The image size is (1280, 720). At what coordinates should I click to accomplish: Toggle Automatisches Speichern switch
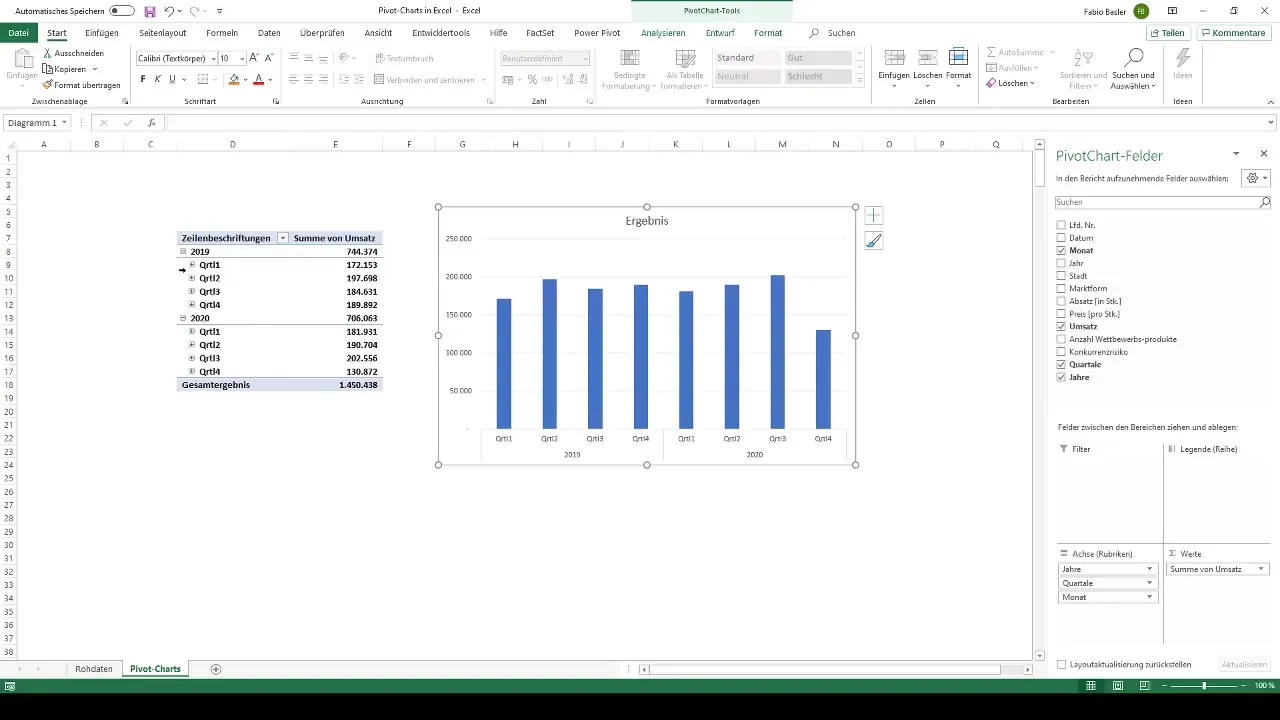122,11
